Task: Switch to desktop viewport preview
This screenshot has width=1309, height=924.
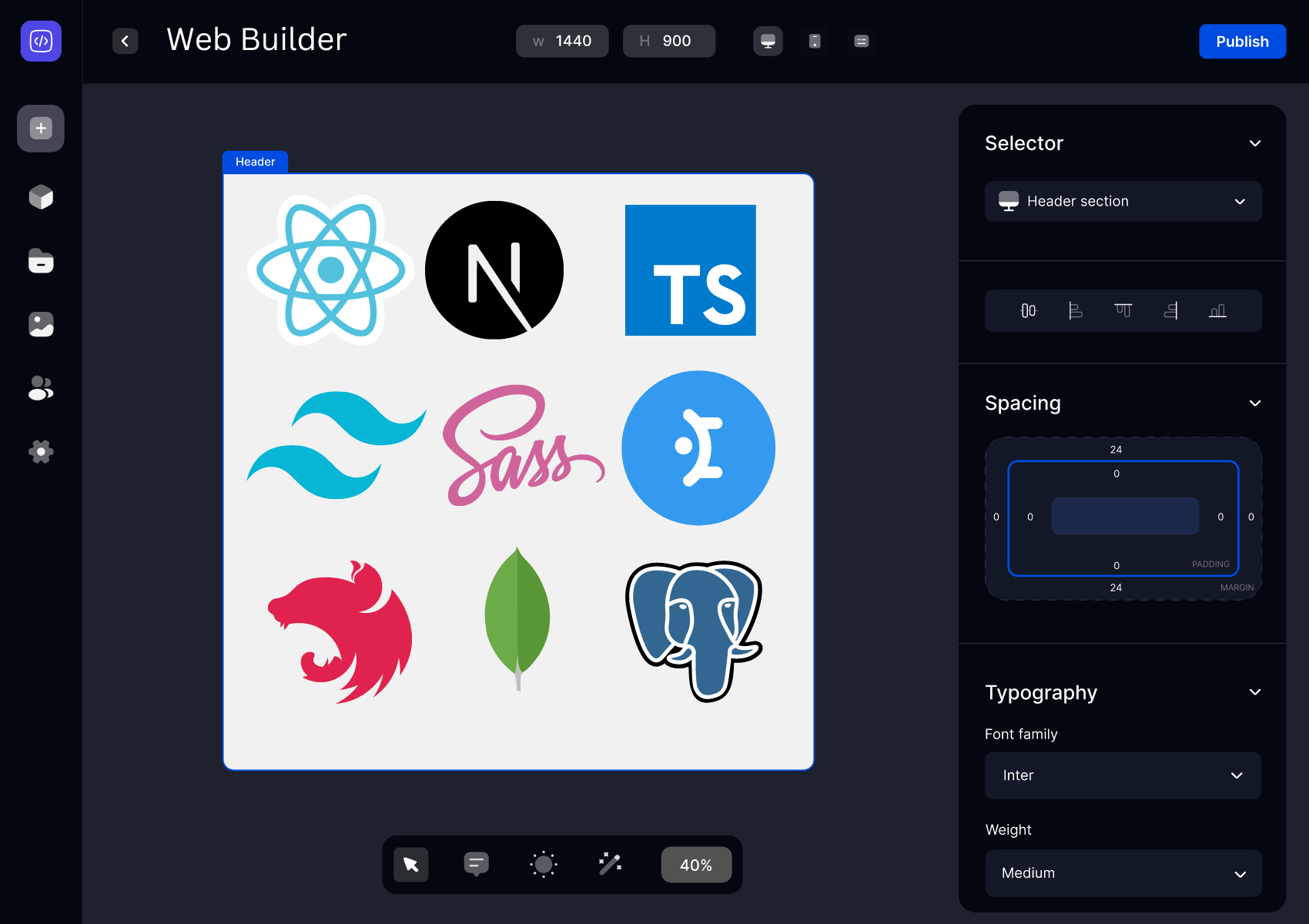Action: point(768,42)
